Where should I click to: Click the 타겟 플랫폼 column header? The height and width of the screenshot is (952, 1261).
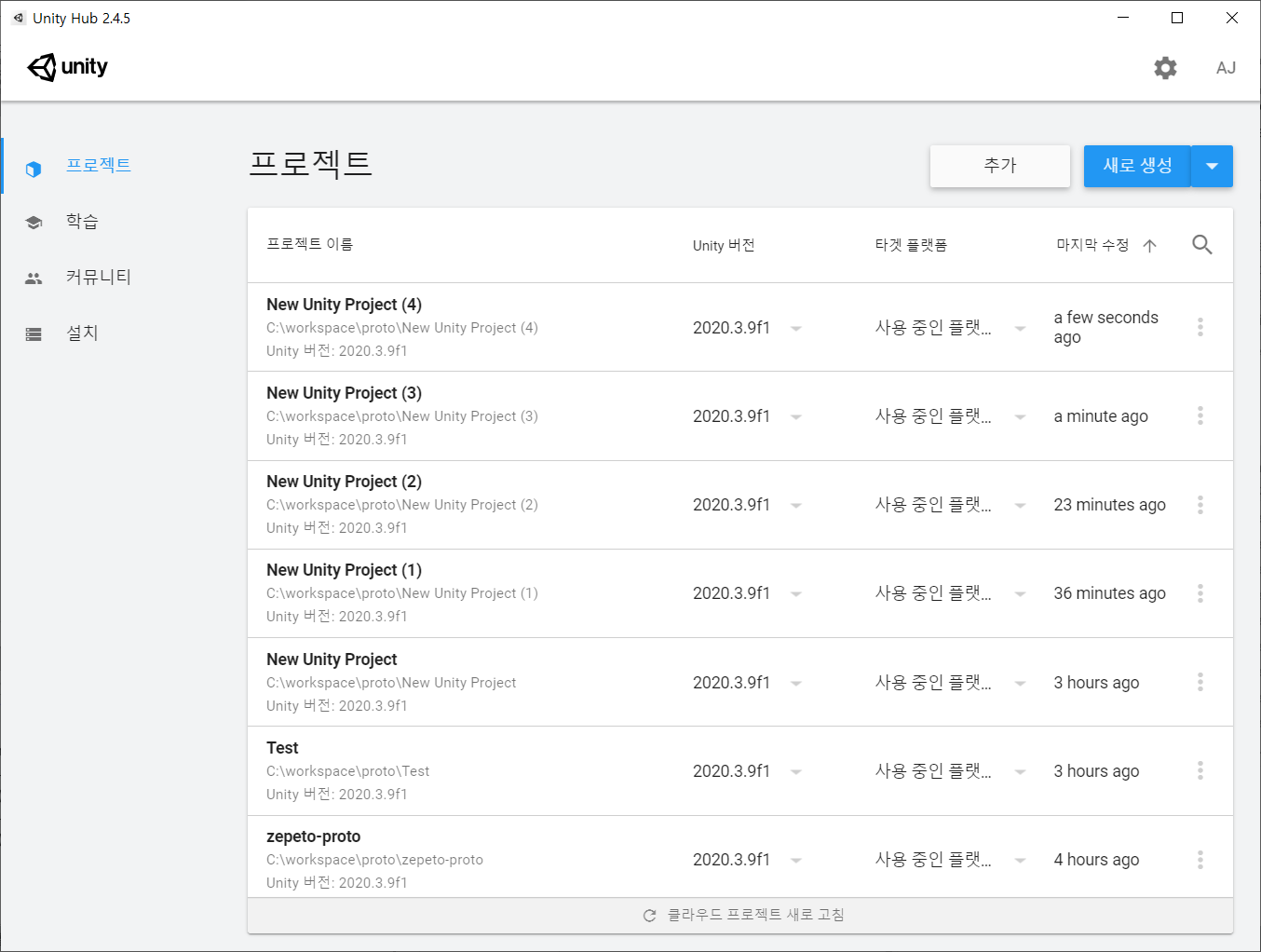(911, 245)
